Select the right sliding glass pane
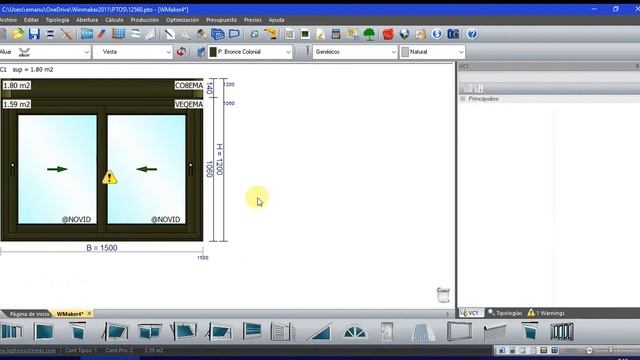640x360 pixels. 147,169
